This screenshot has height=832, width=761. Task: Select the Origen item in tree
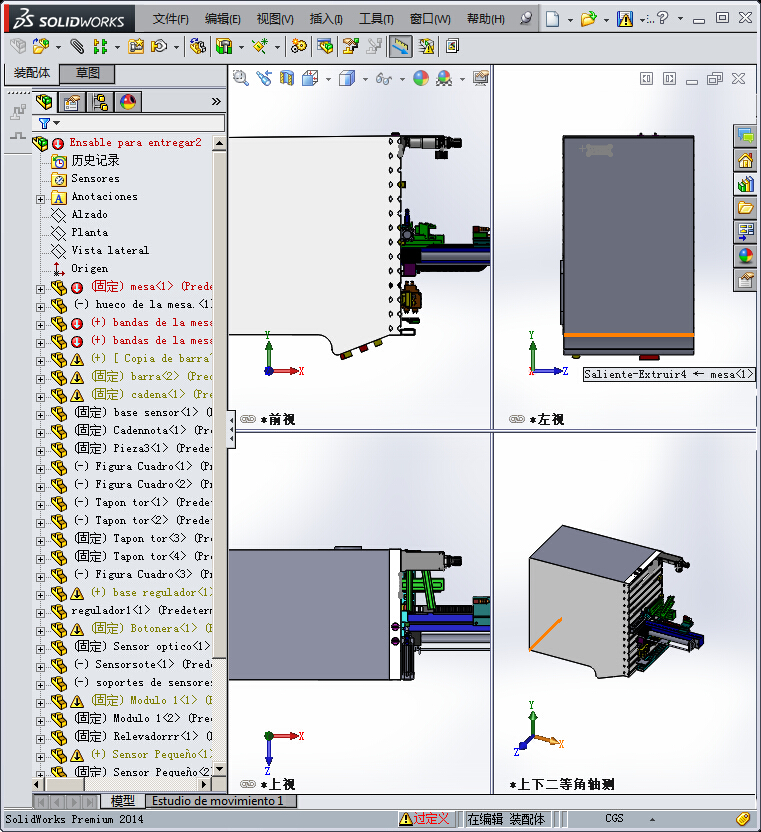[x=89, y=268]
